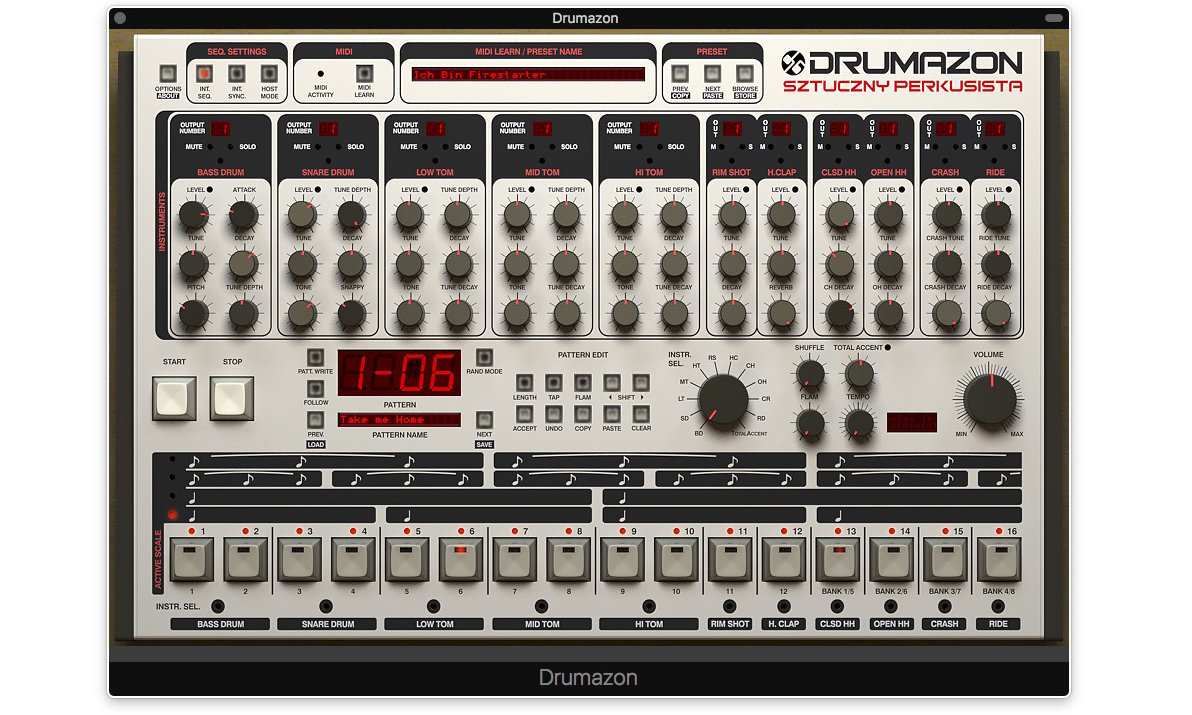Paste the pattern in Pattern Edit

pos(612,414)
